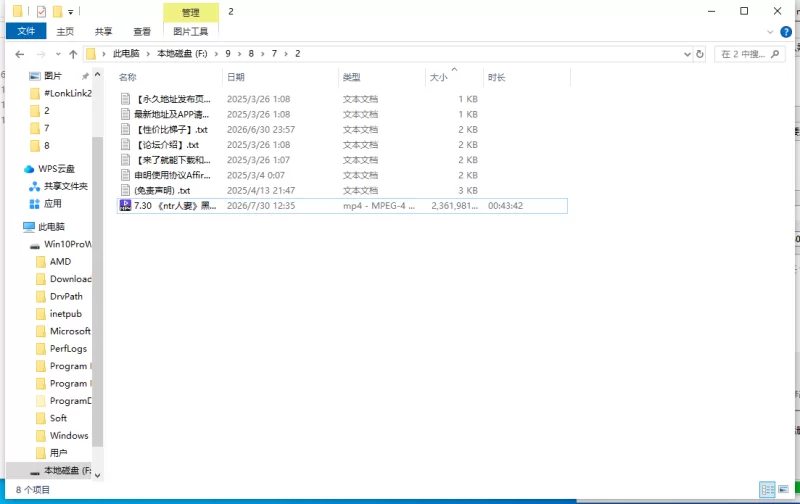Switch to the 共享 ribbon tab

point(103,32)
